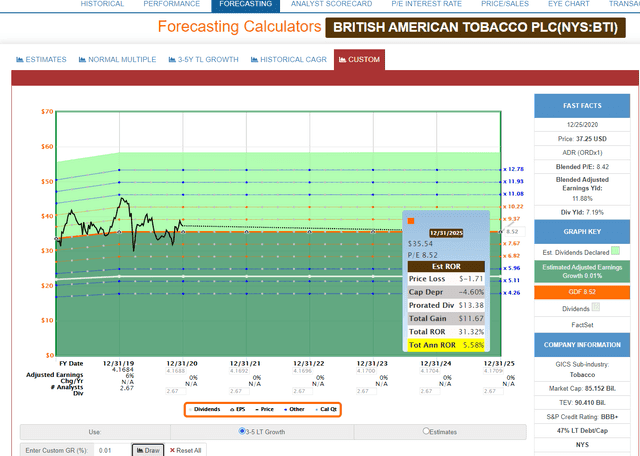Click the NORMAL MULTIPLE calculator chart icon
The width and height of the screenshot is (640, 456).
click(82, 60)
